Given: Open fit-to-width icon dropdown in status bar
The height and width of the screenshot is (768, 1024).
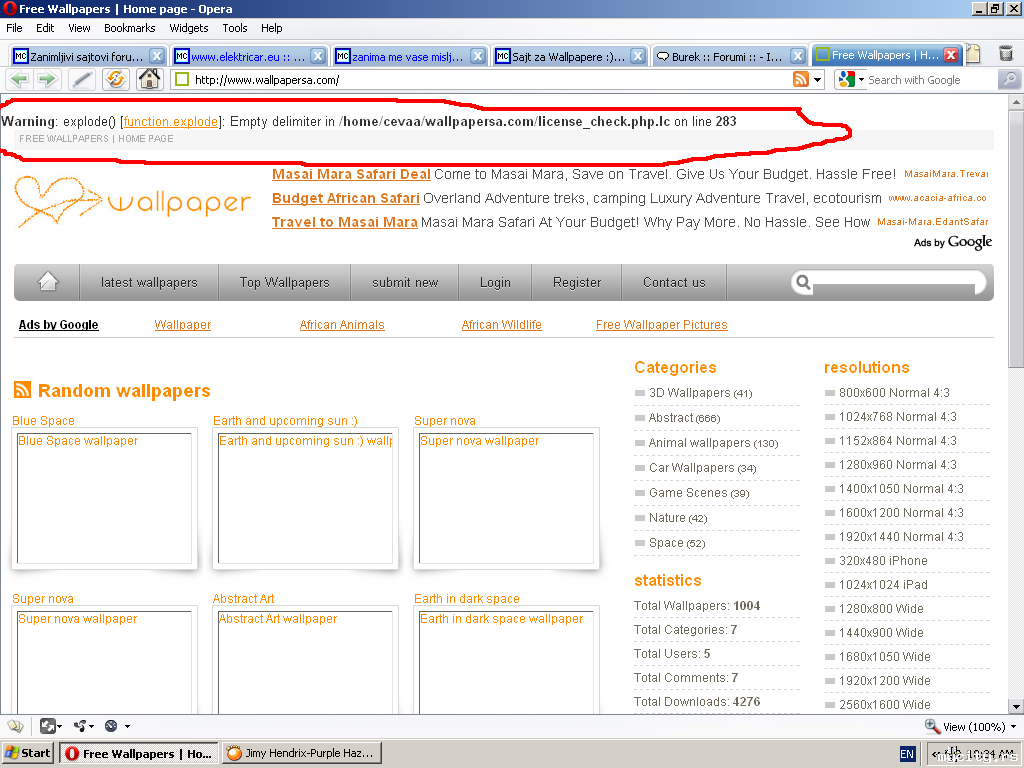Looking at the screenshot, I should pyautogui.click(x=51, y=726).
